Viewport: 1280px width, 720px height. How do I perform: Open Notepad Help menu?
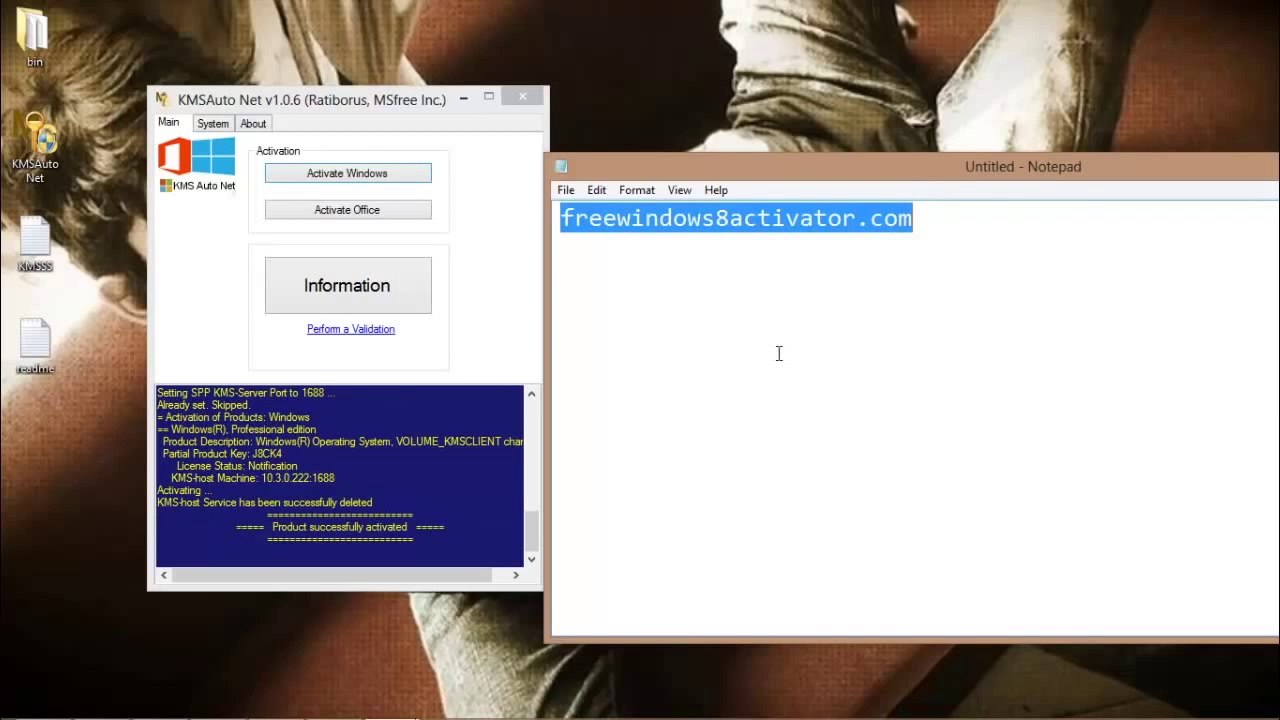point(716,190)
